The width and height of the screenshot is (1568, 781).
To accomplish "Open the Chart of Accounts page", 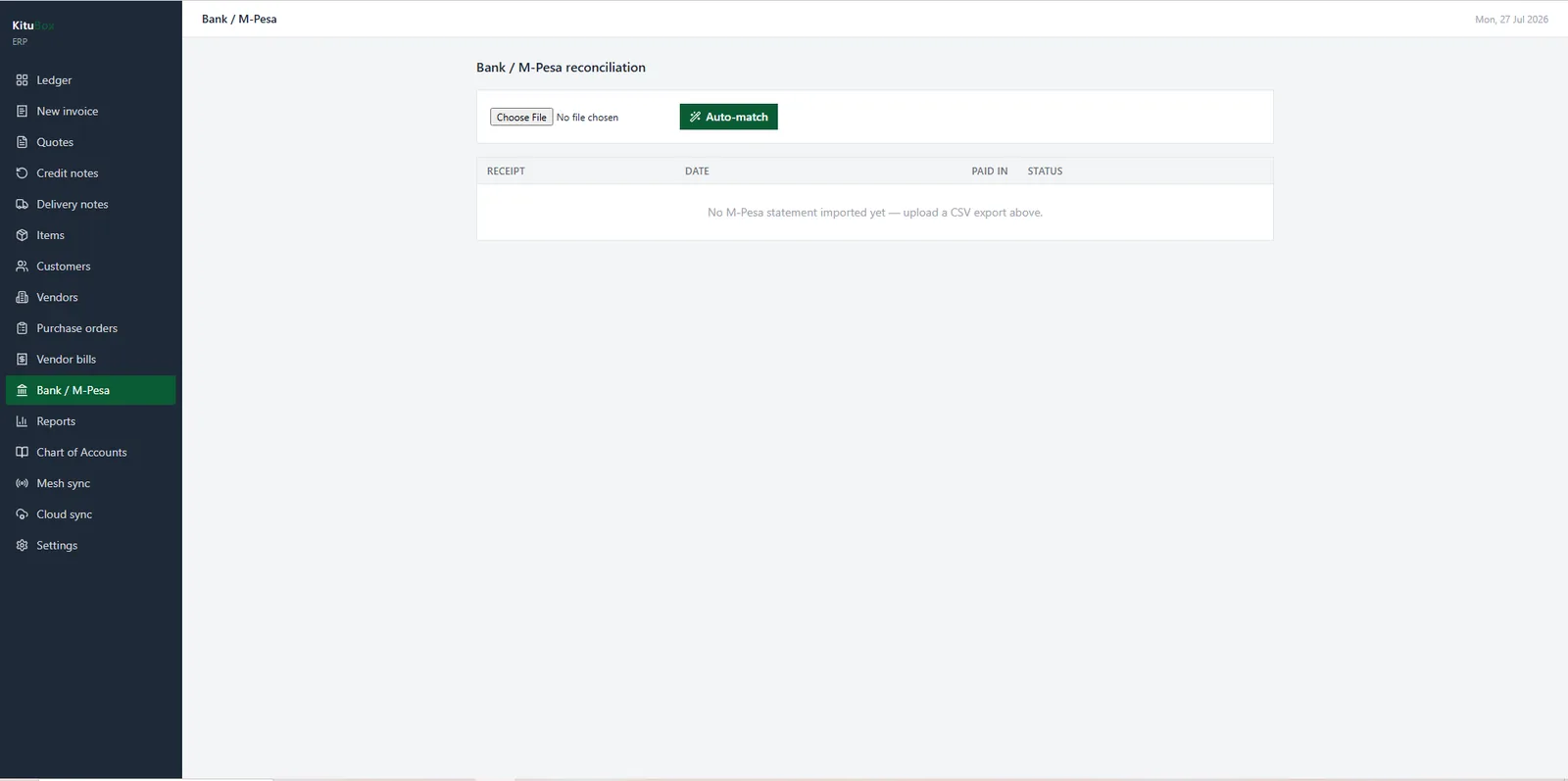I will click(x=90, y=453).
